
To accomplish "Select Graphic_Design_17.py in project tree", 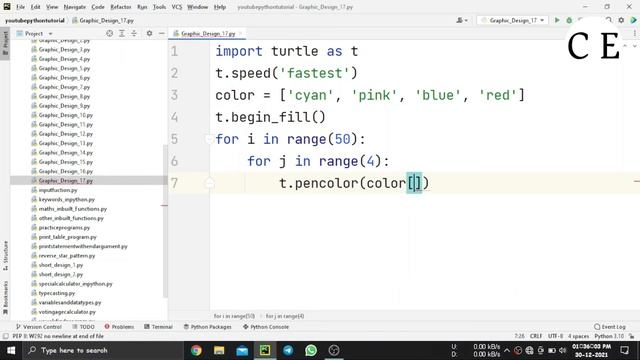I will pos(66,181).
